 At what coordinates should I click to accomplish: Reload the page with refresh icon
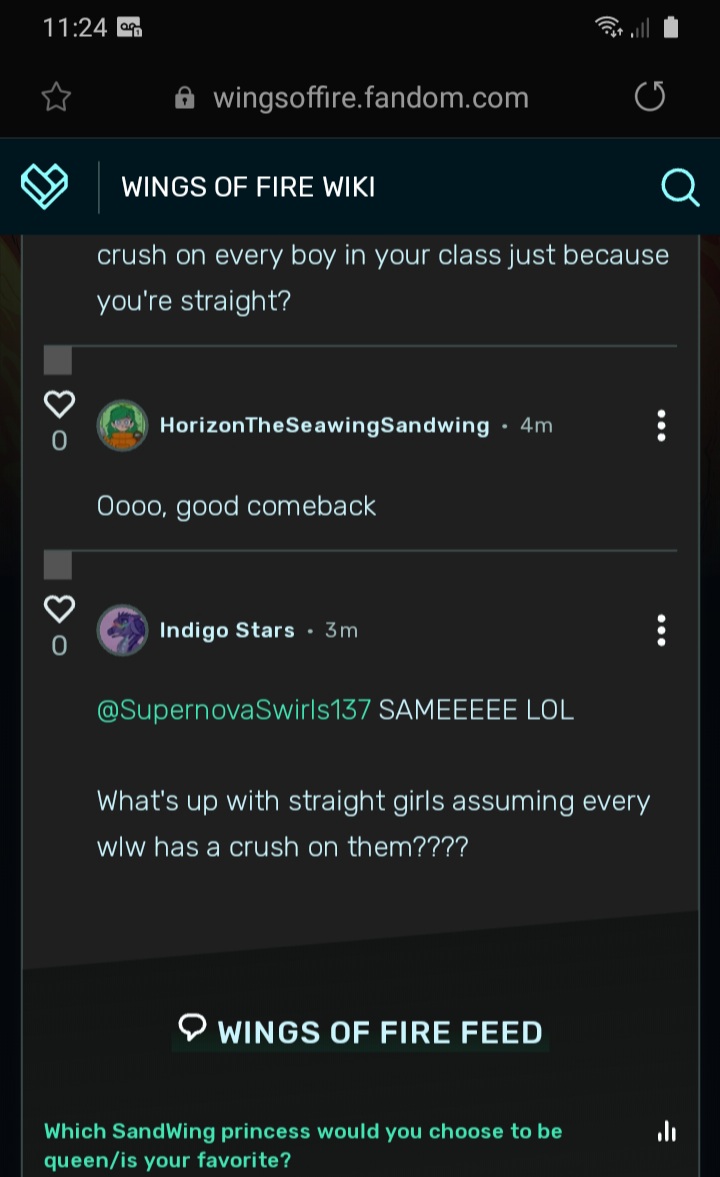pyautogui.click(x=650, y=97)
